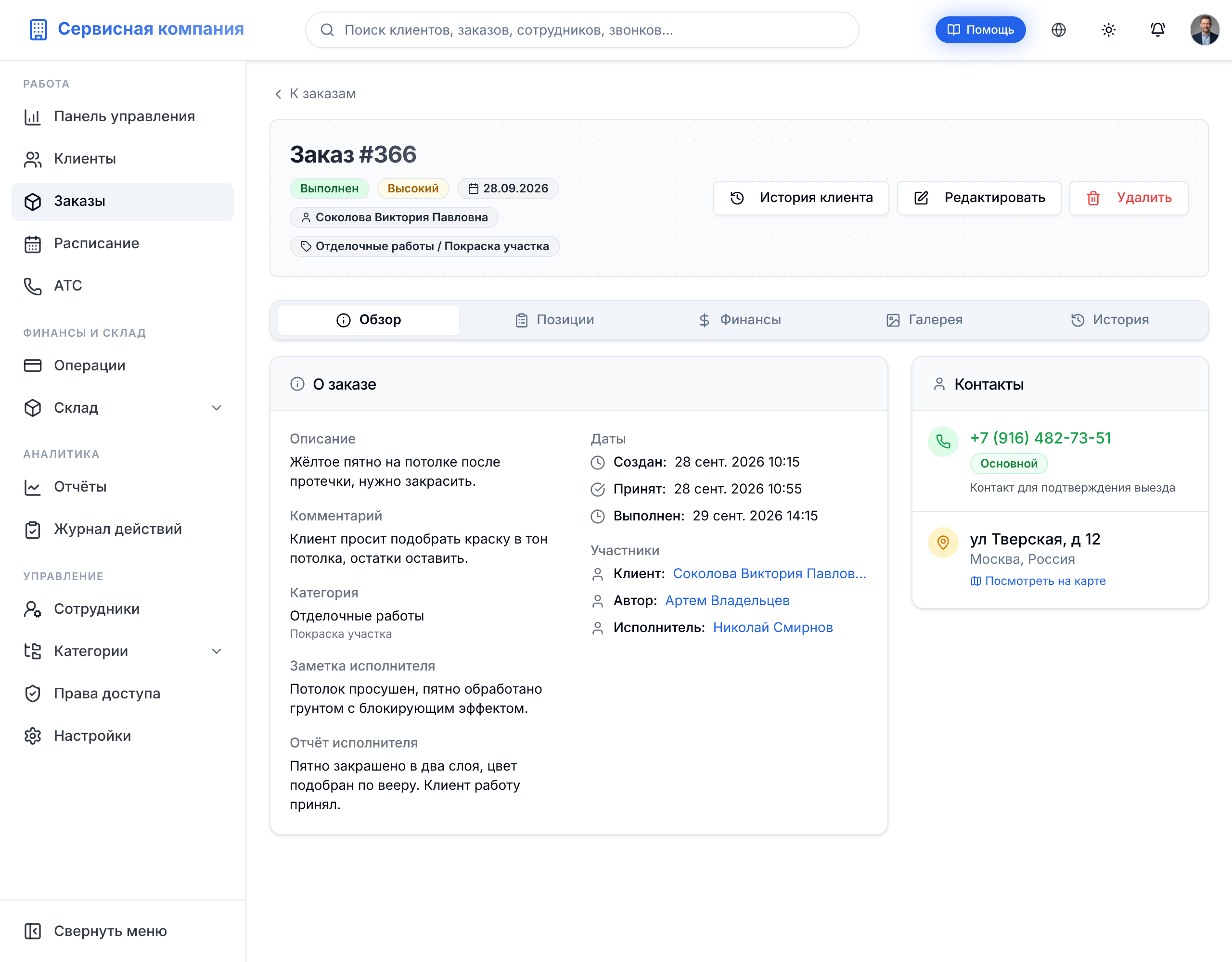1232x962 pixels.
Task: Click the АТС phone icon
Action: click(x=33, y=286)
